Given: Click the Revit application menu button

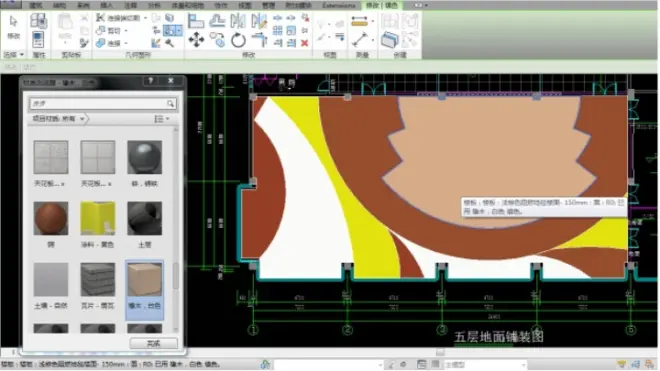Looking at the screenshot, I should pos(11,4).
